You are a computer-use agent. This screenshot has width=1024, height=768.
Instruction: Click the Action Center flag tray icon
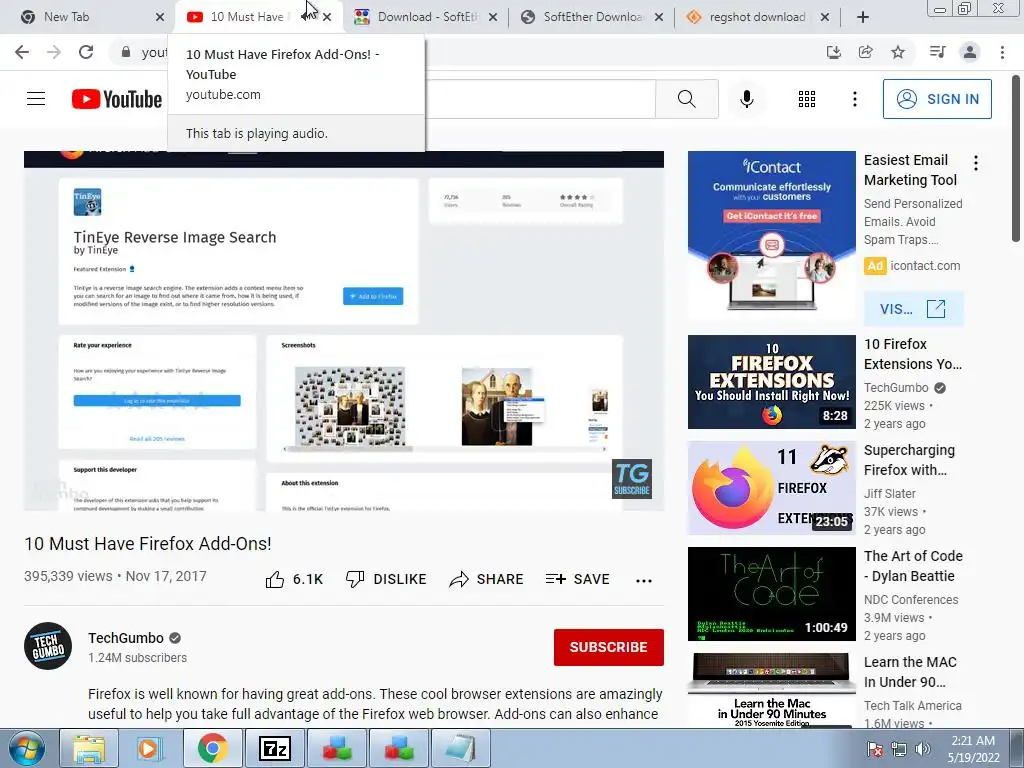[x=874, y=749]
